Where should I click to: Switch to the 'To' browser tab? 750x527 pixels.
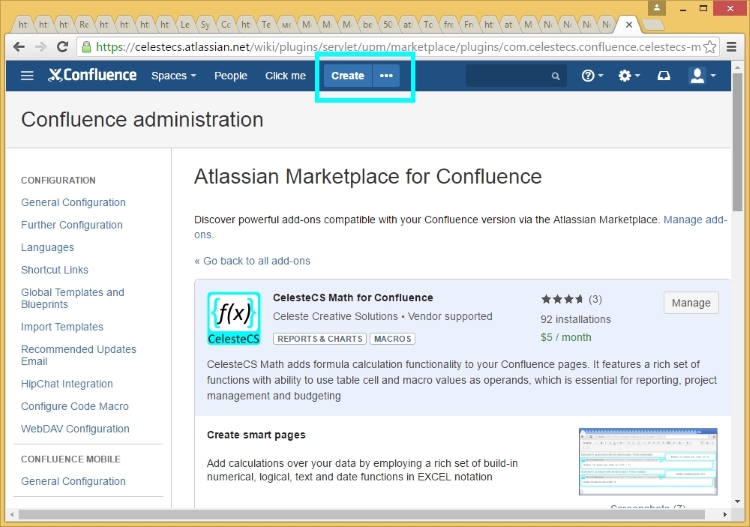[x=428, y=24]
